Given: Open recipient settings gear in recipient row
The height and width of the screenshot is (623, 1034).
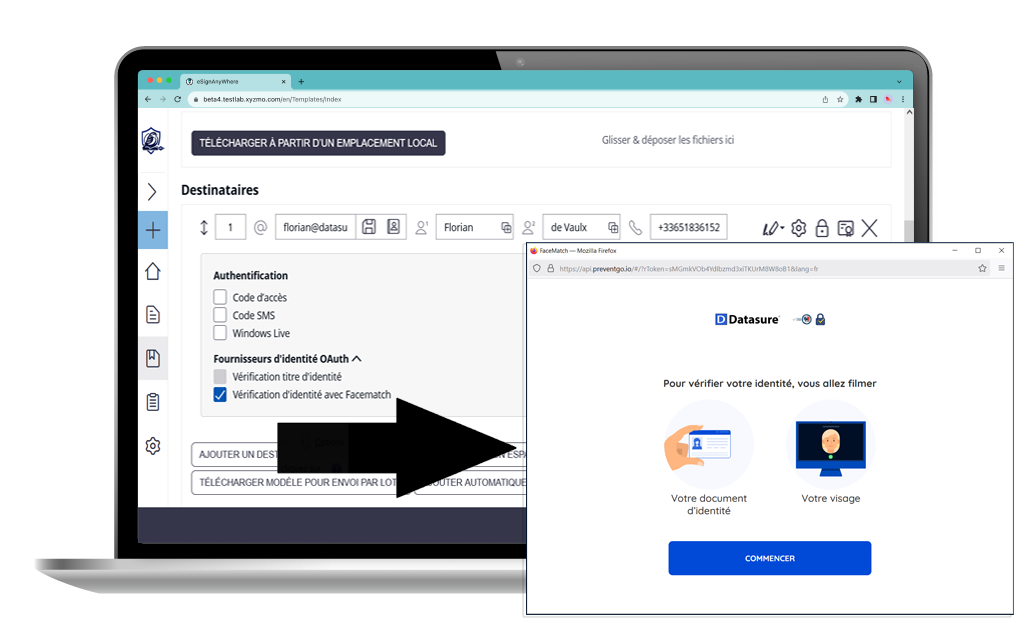Looking at the screenshot, I should coord(798,227).
